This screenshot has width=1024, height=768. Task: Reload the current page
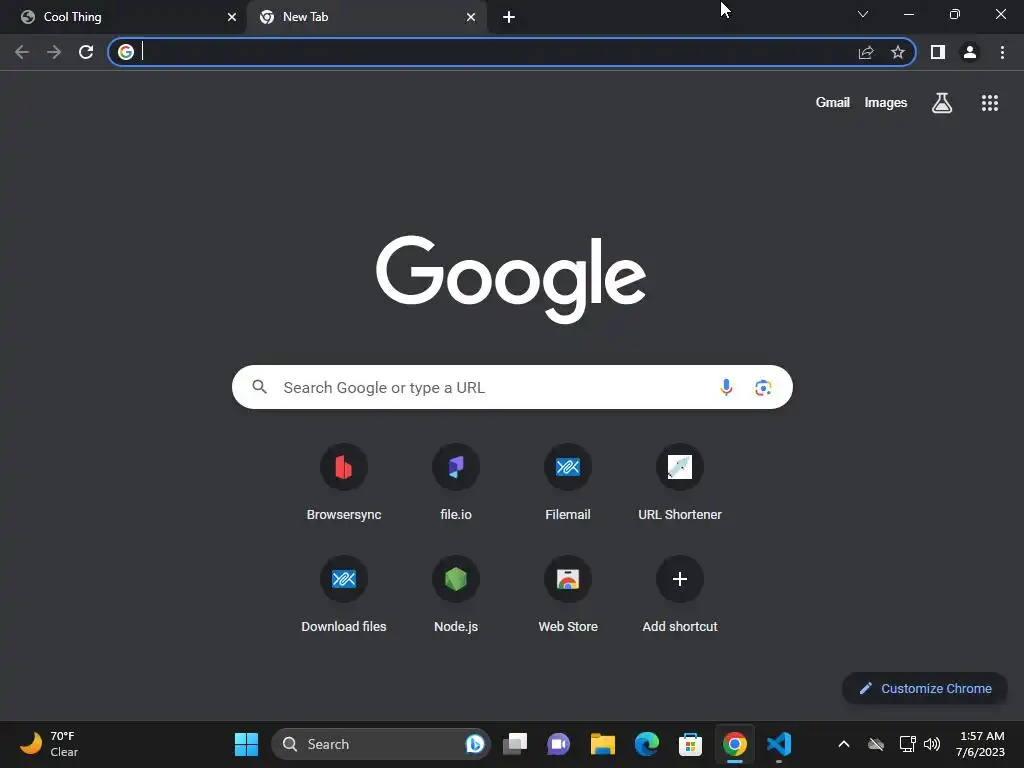coord(86,52)
